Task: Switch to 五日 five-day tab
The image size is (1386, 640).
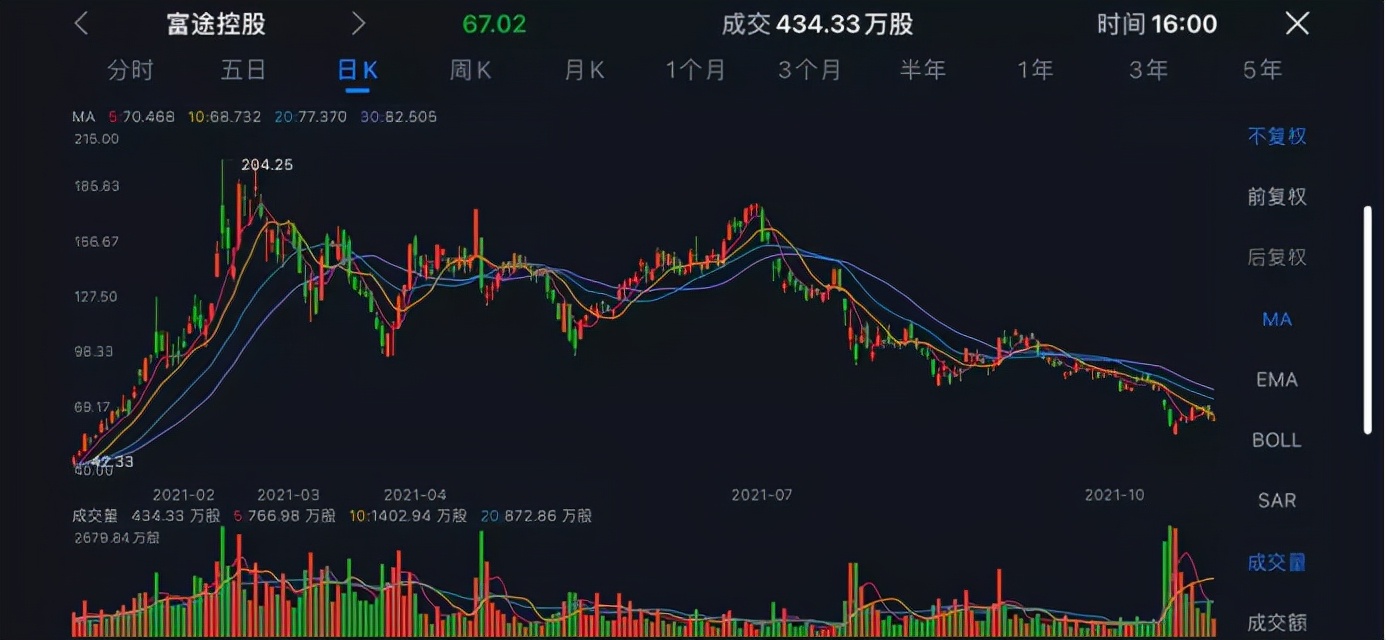Action: point(244,70)
